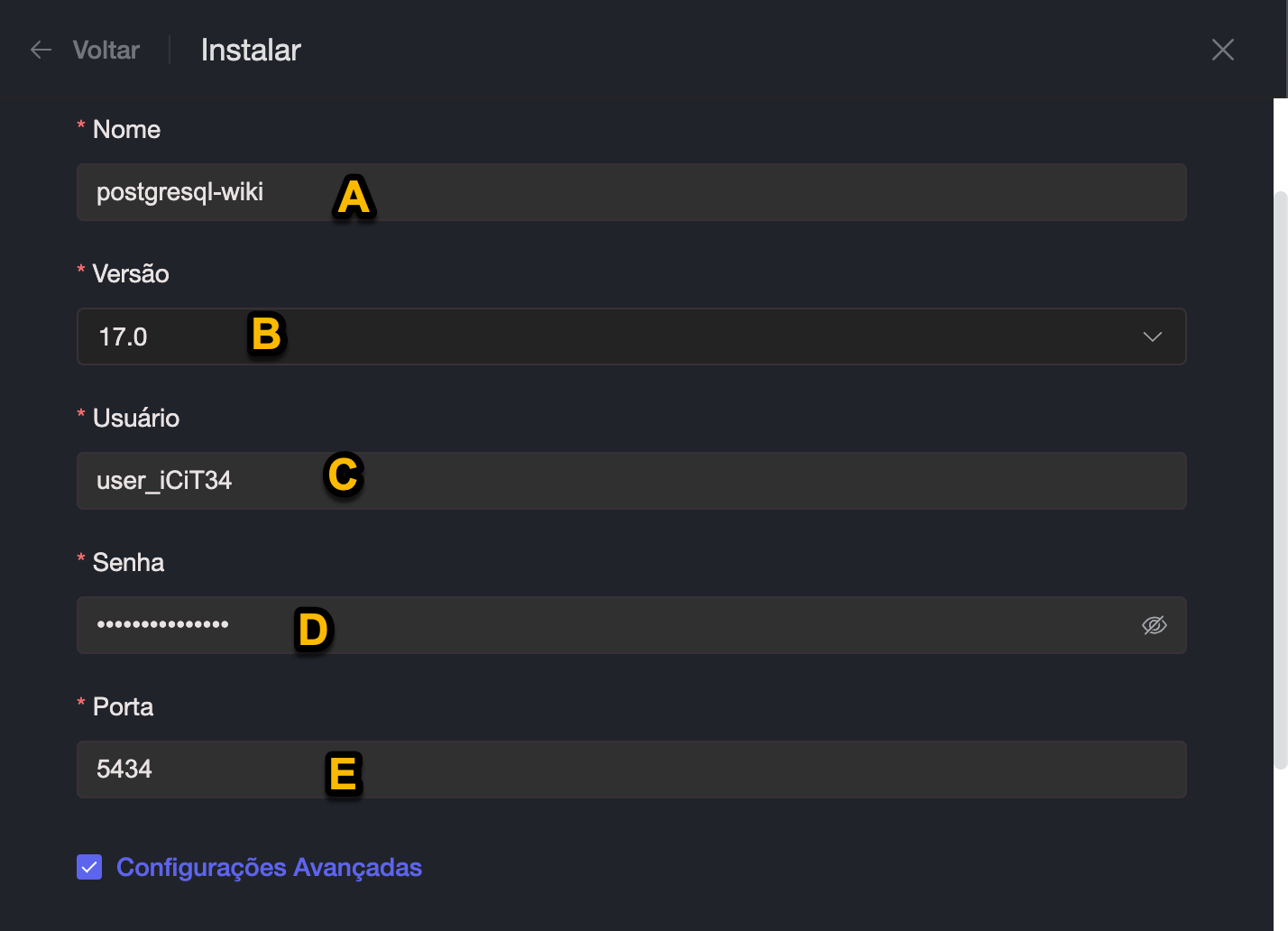The height and width of the screenshot is (931, 1288).
Task: Select the Porta field with 5434
Action: pos(631,770)
